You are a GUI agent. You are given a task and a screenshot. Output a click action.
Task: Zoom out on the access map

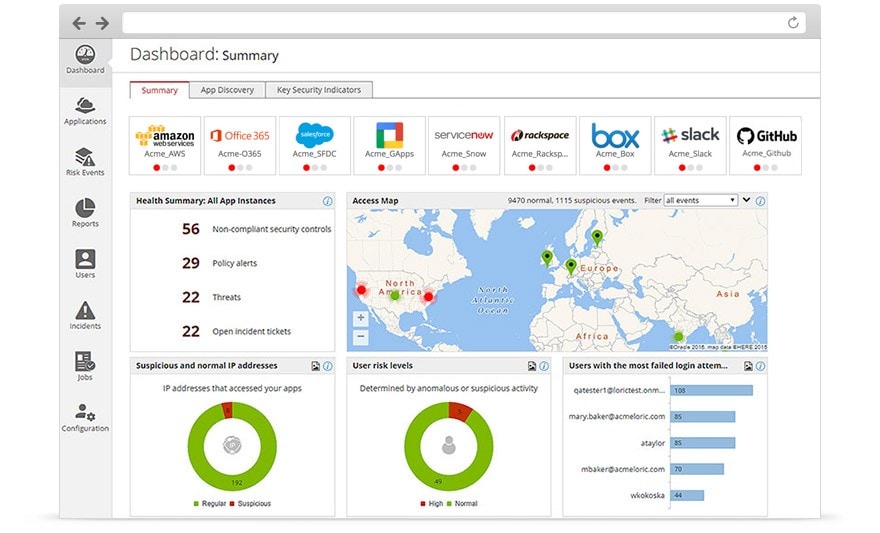point(361,337)
